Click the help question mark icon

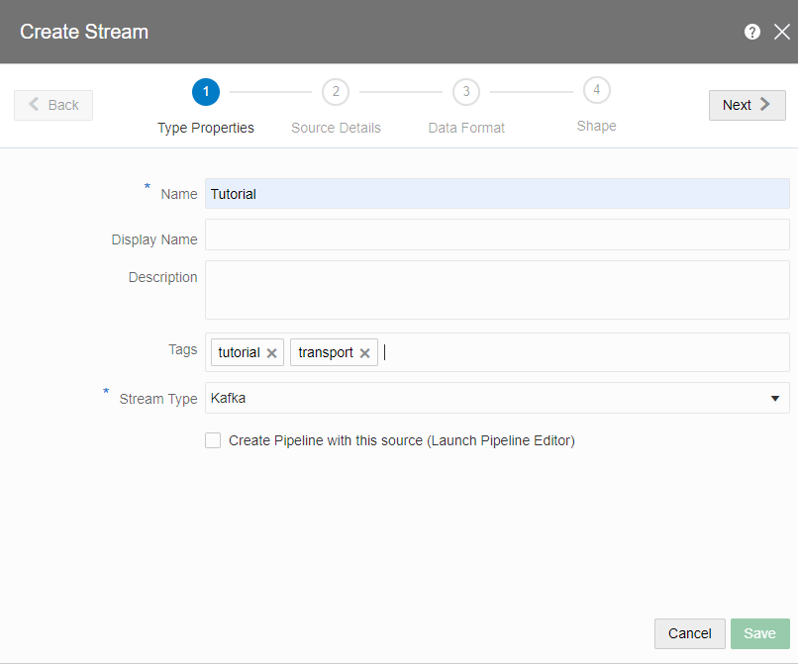752,32
